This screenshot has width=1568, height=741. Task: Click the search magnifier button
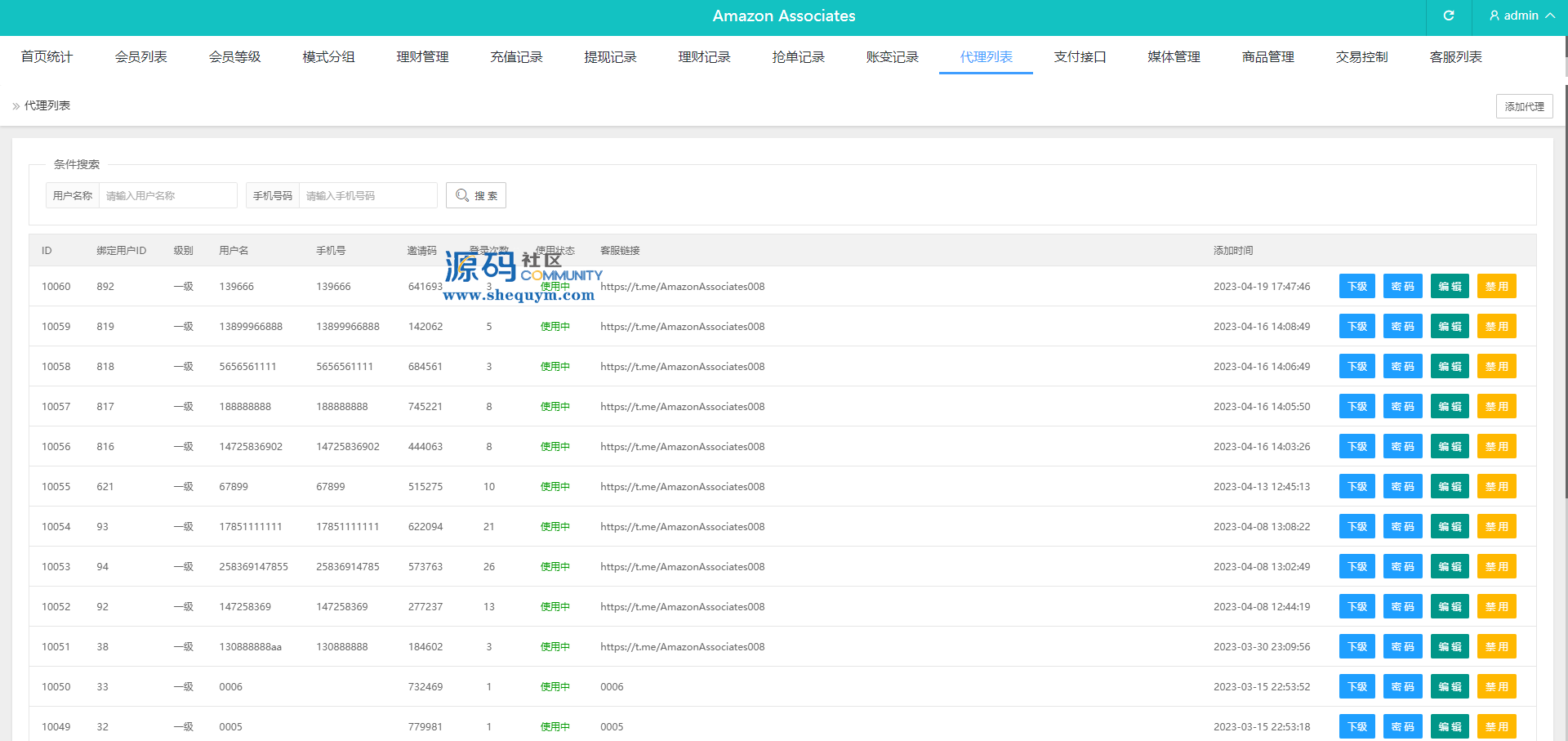(x=476, y=195)
